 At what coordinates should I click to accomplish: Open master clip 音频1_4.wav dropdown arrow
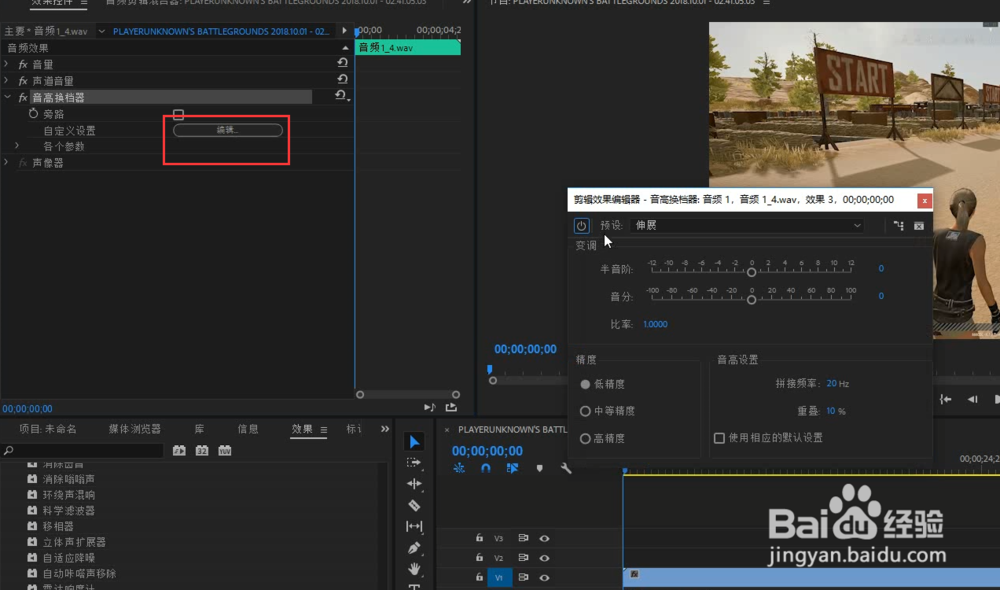[101, 31]
